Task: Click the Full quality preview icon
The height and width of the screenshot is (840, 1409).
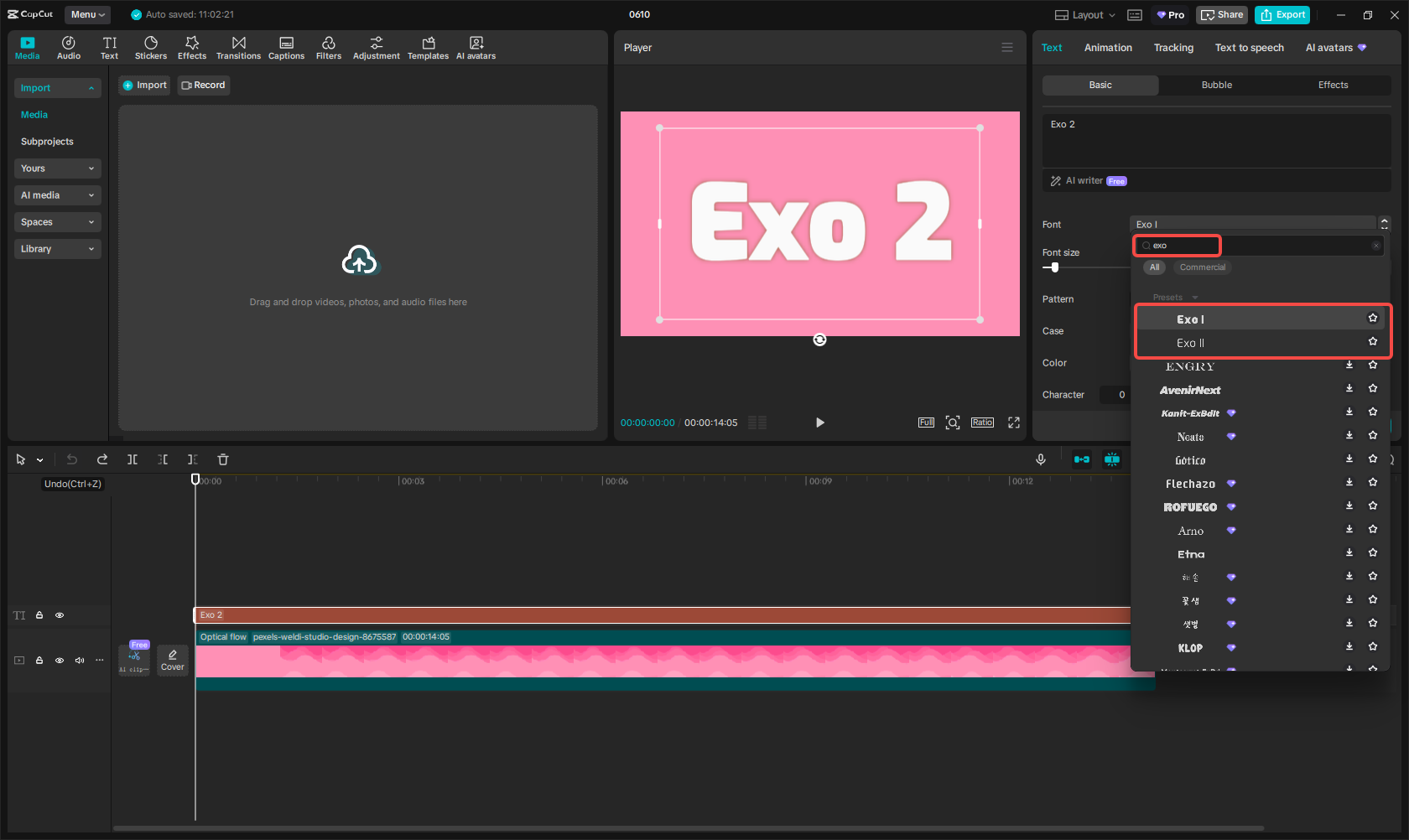Action: click(x=926, y=423)
